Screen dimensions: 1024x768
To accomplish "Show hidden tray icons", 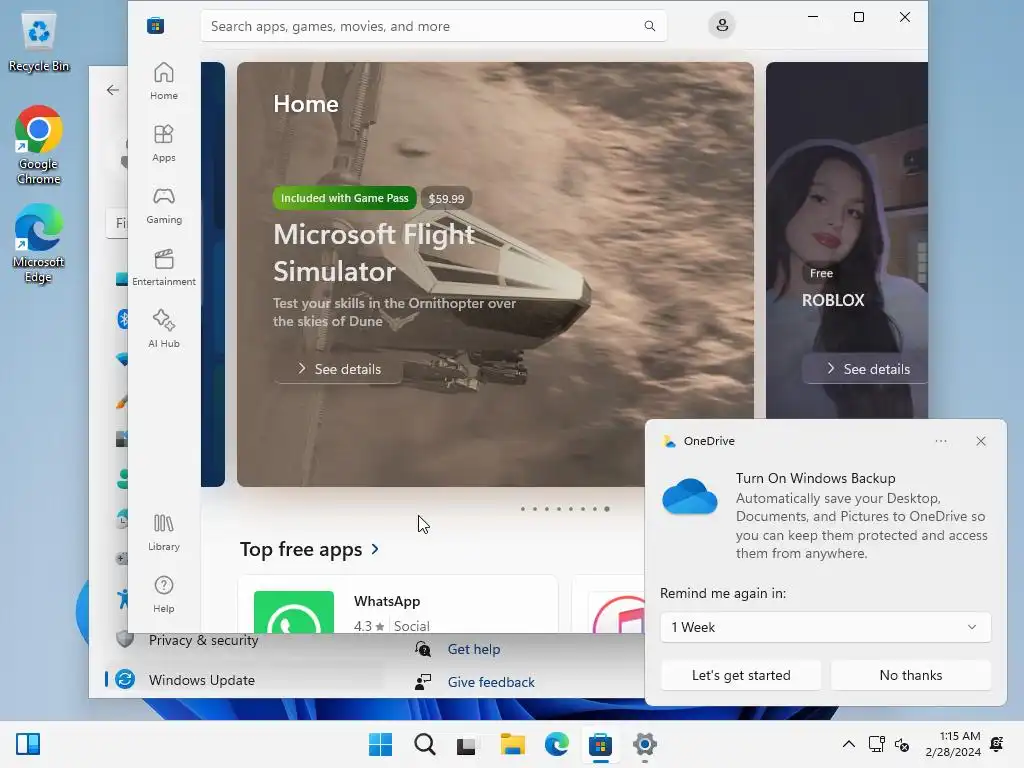I will 848,744.
